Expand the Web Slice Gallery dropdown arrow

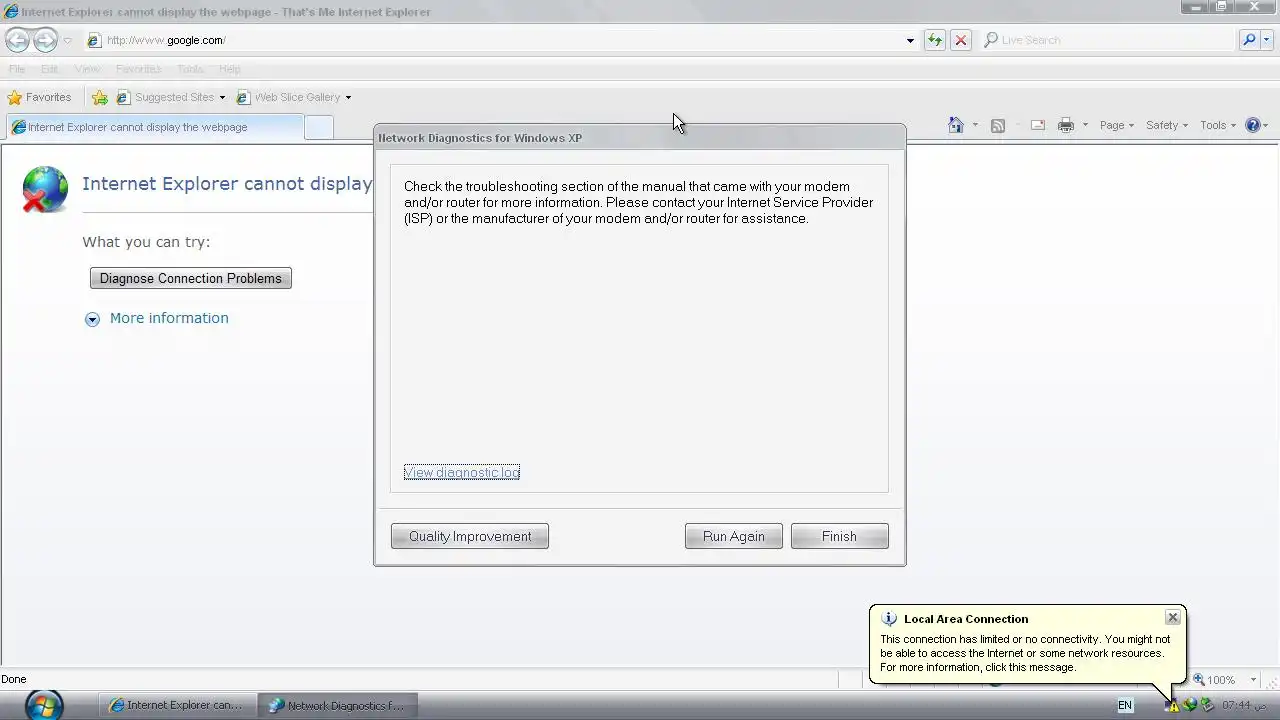click(x=348, y=97)
